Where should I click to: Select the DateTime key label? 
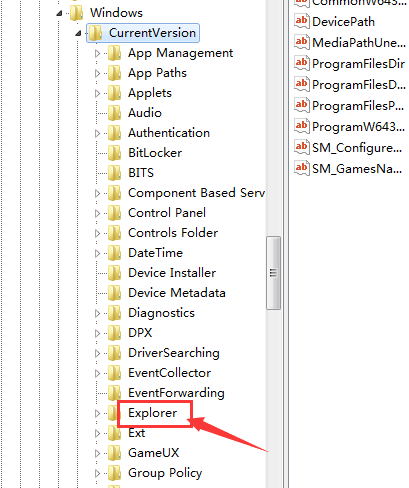(x=156, y=253)
